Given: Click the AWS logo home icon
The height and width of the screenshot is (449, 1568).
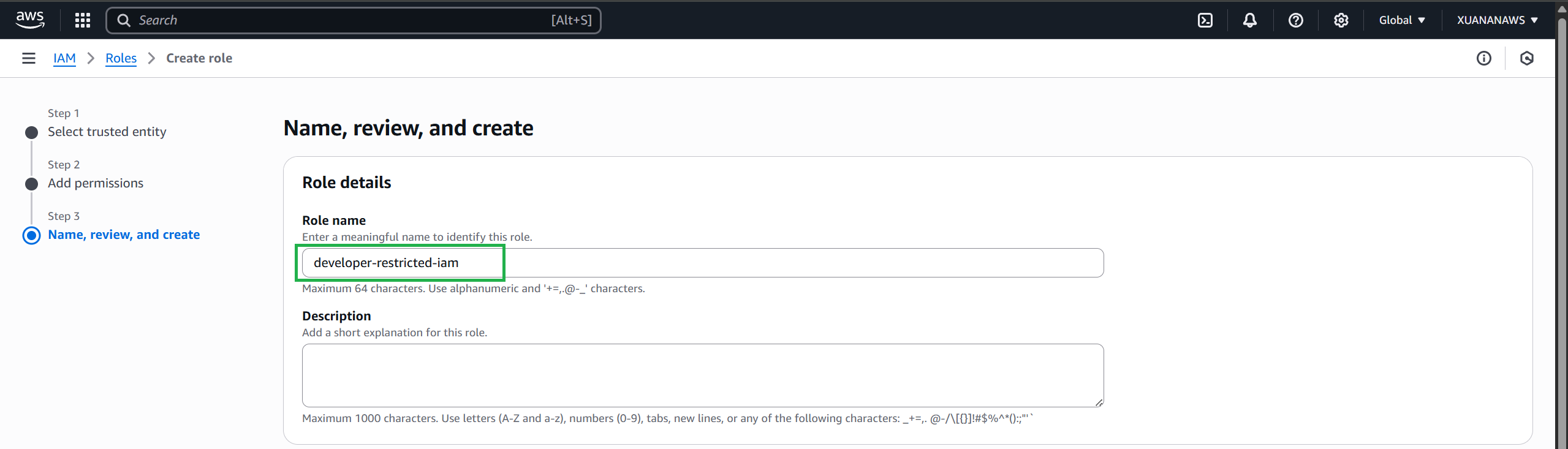Looking at the screenshot, I should click(x=30, y=20).
